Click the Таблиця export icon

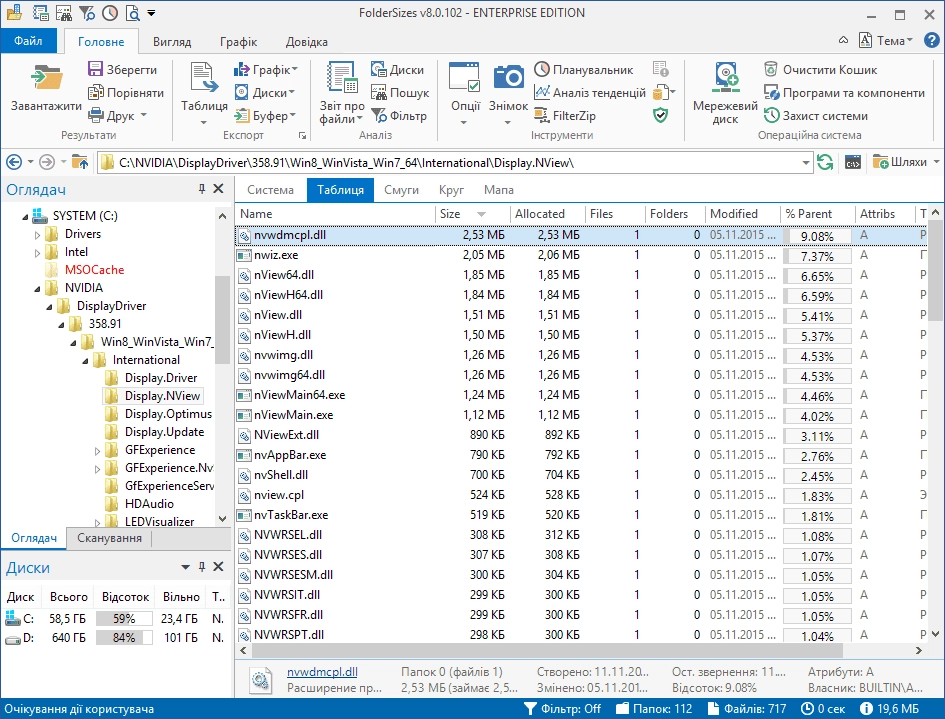tap(204, 79)
